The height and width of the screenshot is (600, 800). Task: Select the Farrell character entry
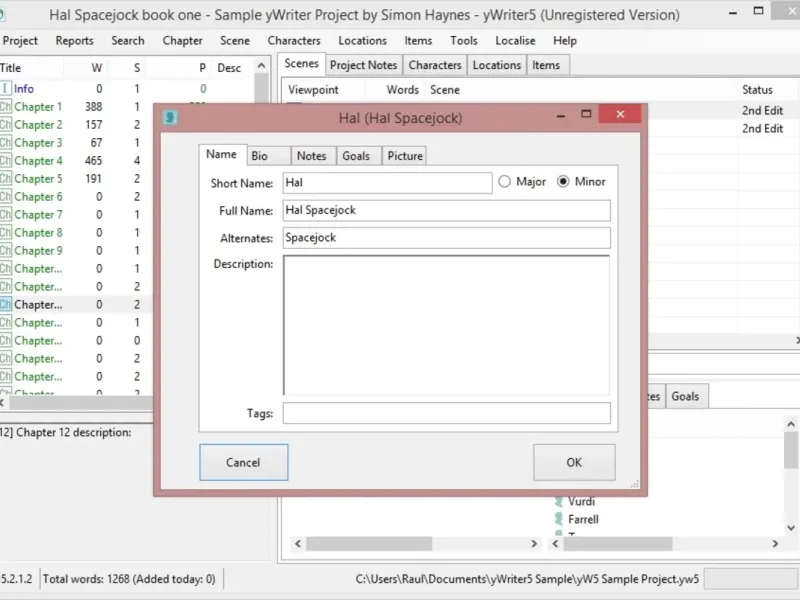583,519
